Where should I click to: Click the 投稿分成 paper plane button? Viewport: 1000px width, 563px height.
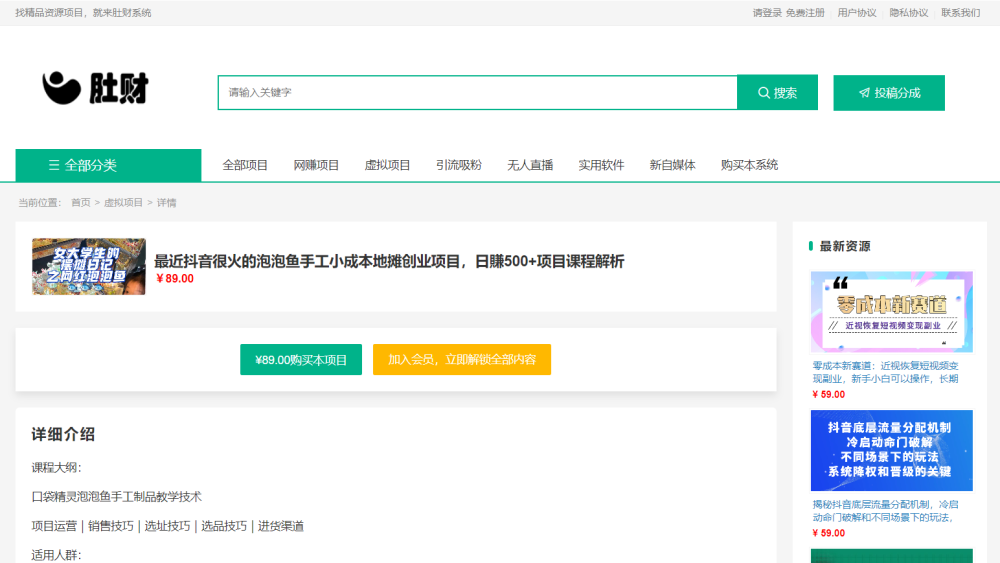coord(888,93)
